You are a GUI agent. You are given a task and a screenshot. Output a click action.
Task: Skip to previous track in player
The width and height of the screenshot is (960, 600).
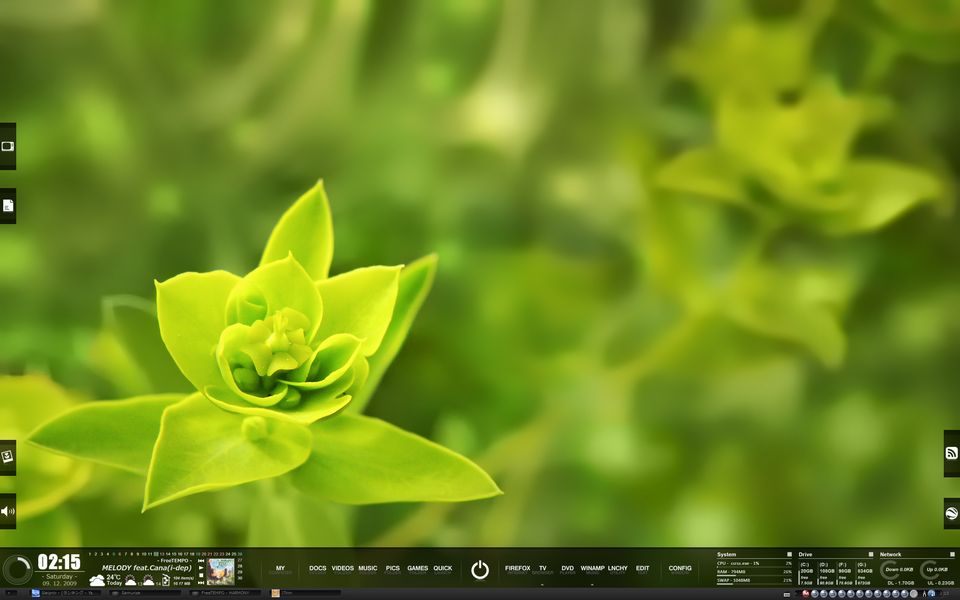click(201, 560)
